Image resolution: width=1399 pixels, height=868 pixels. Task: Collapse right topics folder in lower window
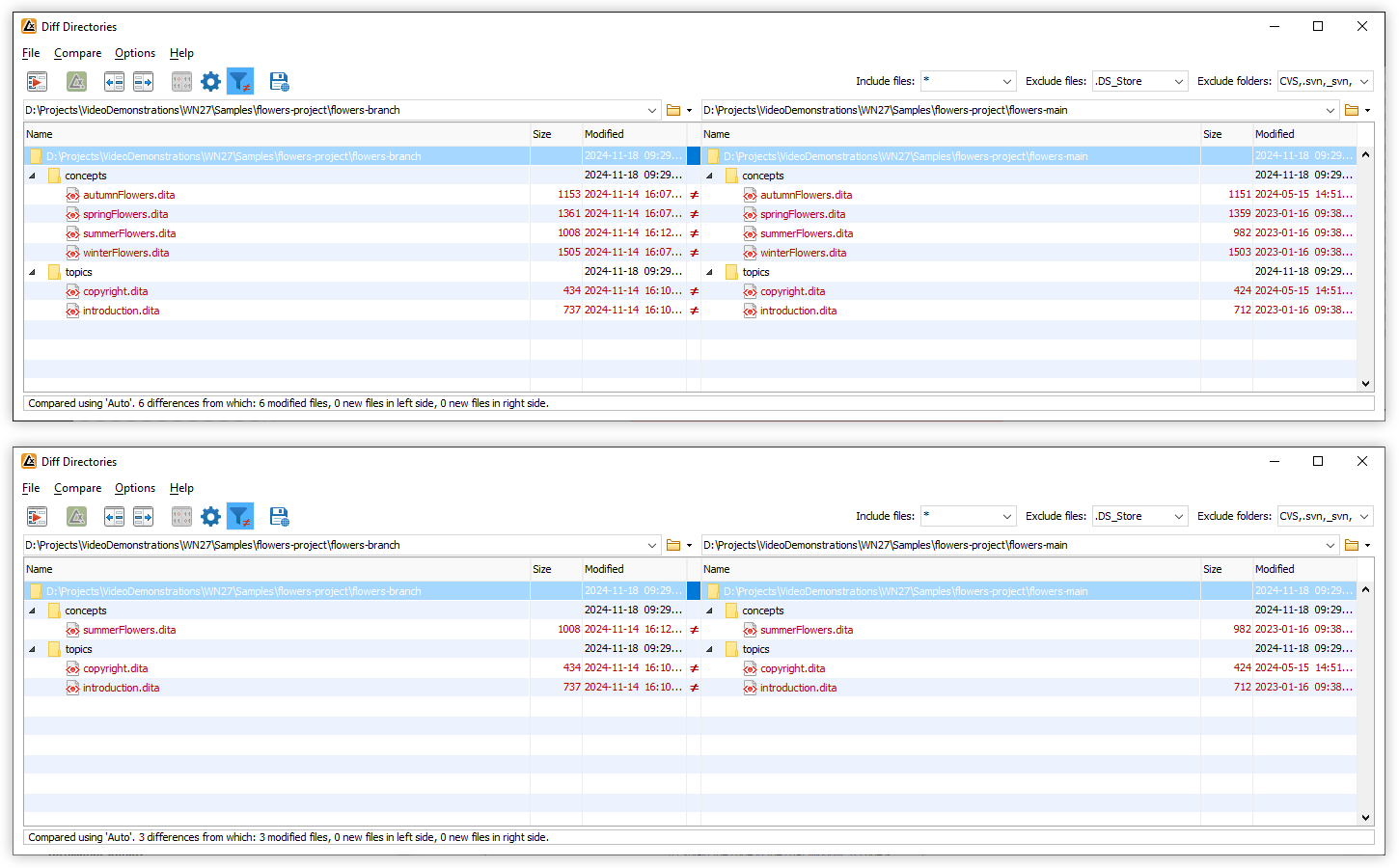tap(709, 649)
